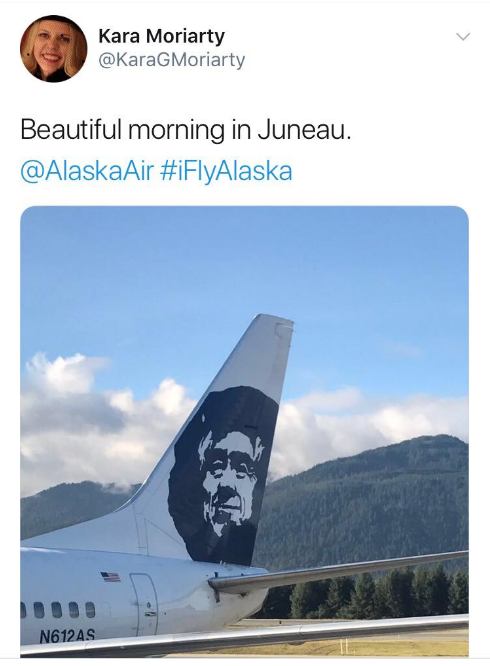490x666 pixels.
Task: Click the Kara Moriarty display name
Action: 161,36
